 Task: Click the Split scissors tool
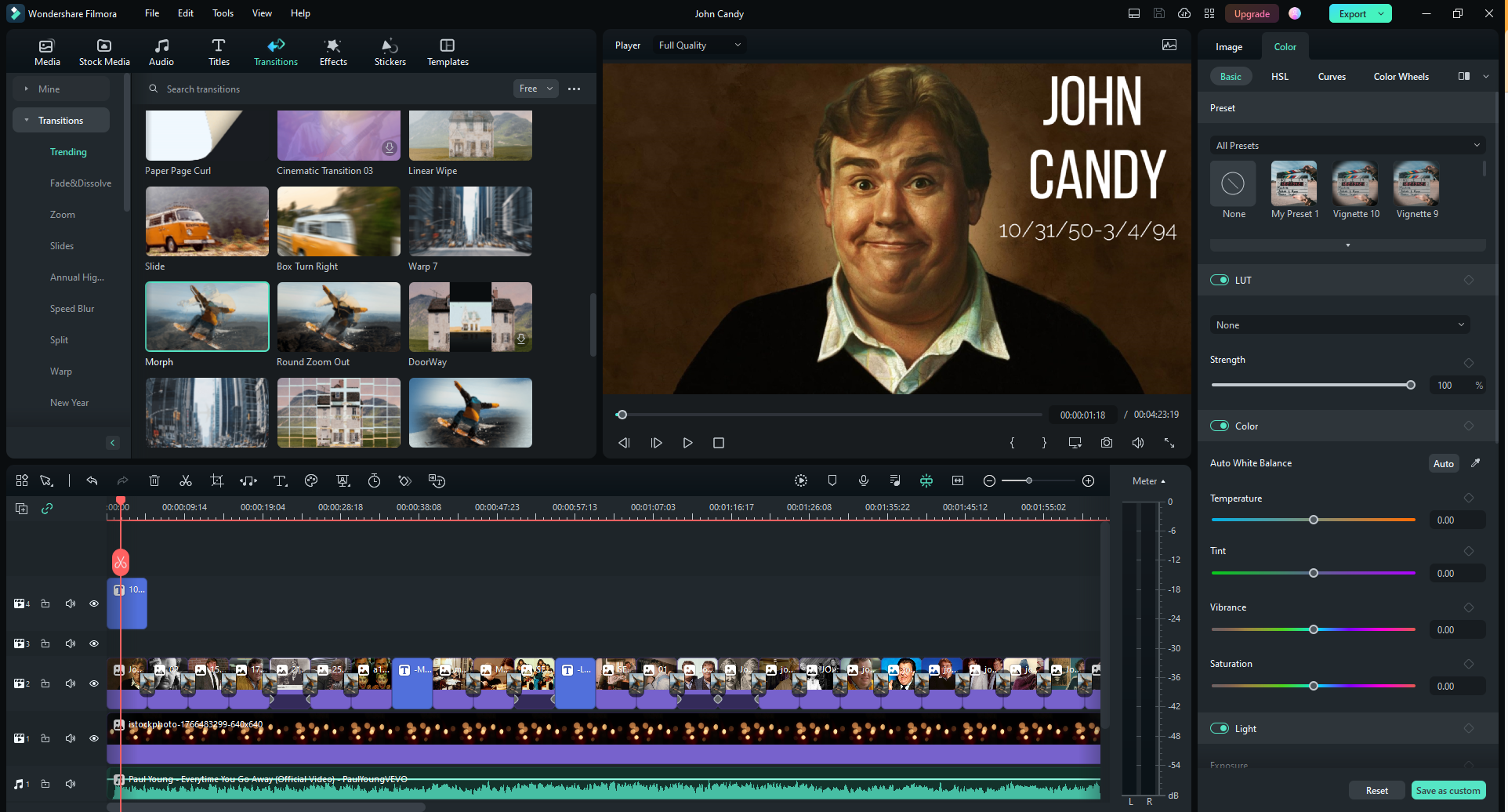(186, 480)
